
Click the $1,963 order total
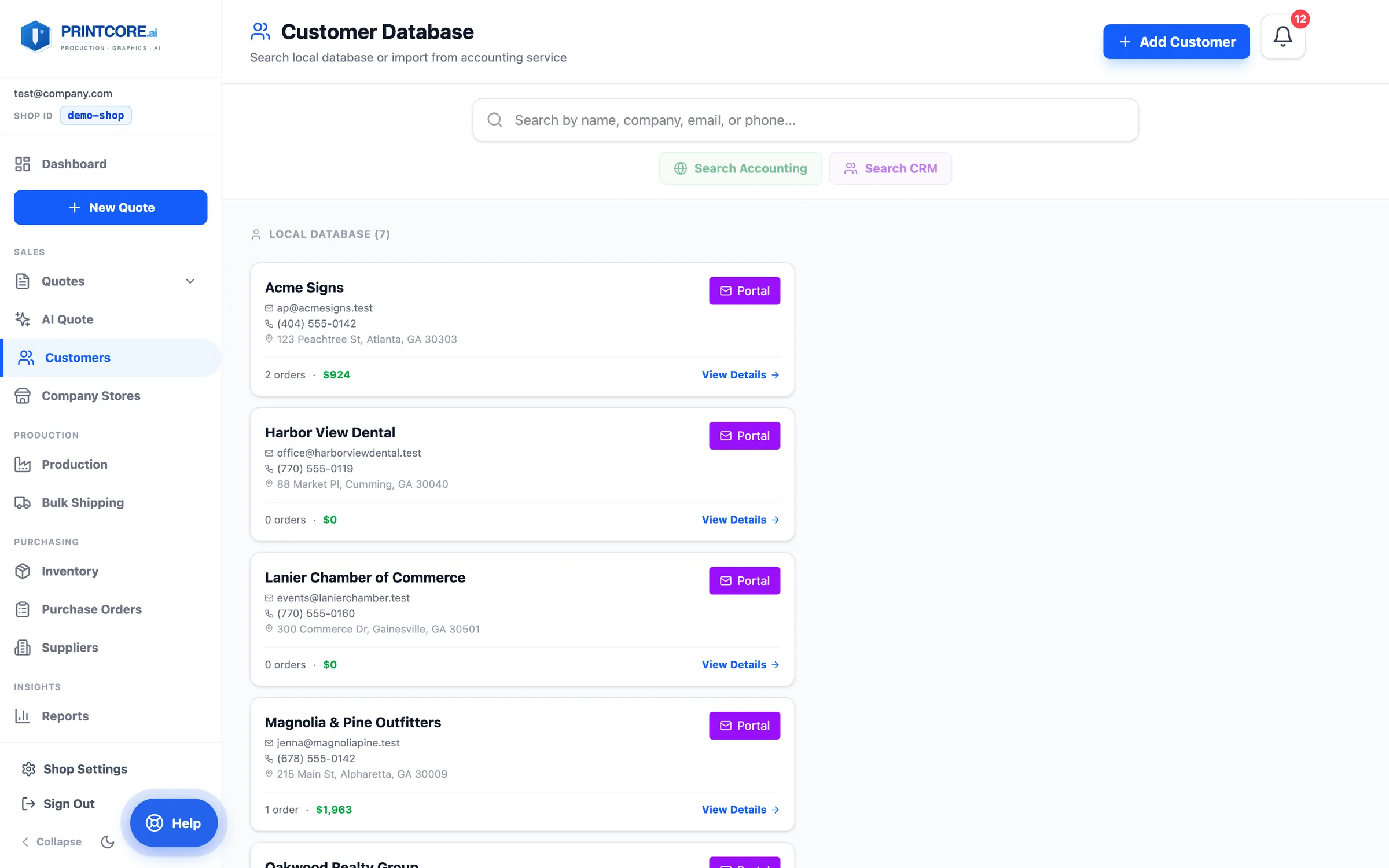334,810
